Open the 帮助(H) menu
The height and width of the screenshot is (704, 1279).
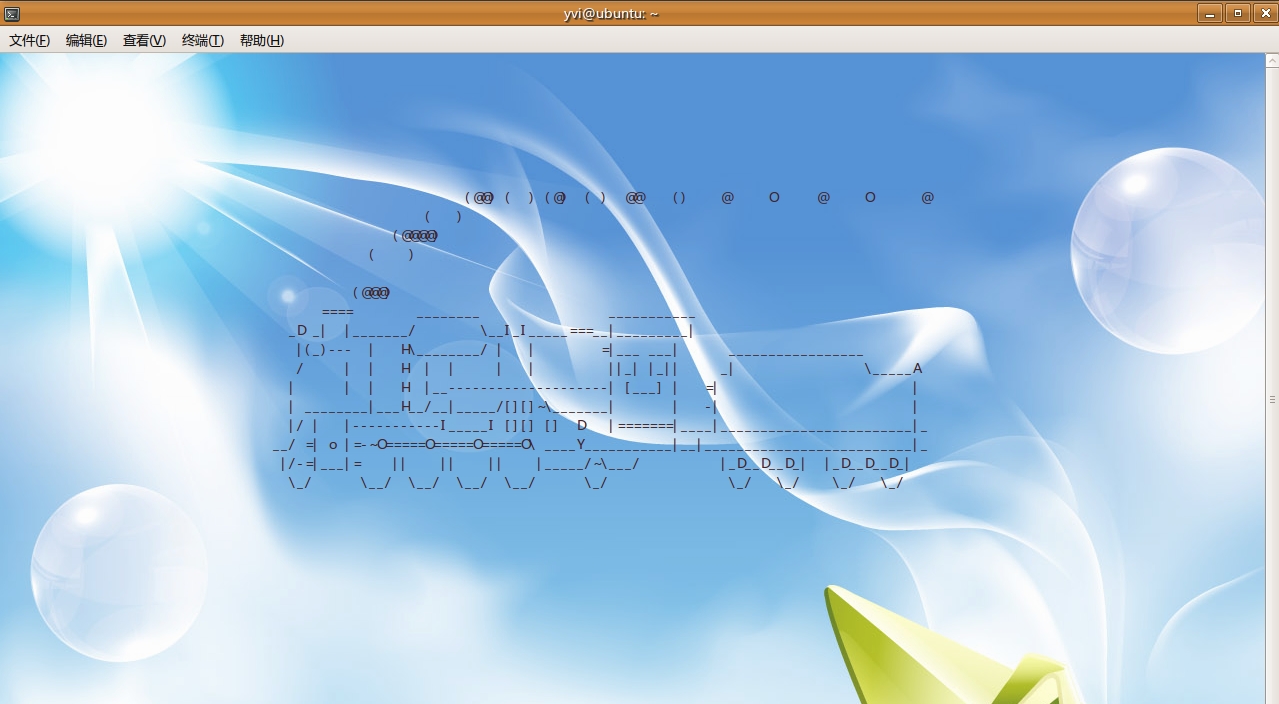pyautogui.click(x=262, y=41)
